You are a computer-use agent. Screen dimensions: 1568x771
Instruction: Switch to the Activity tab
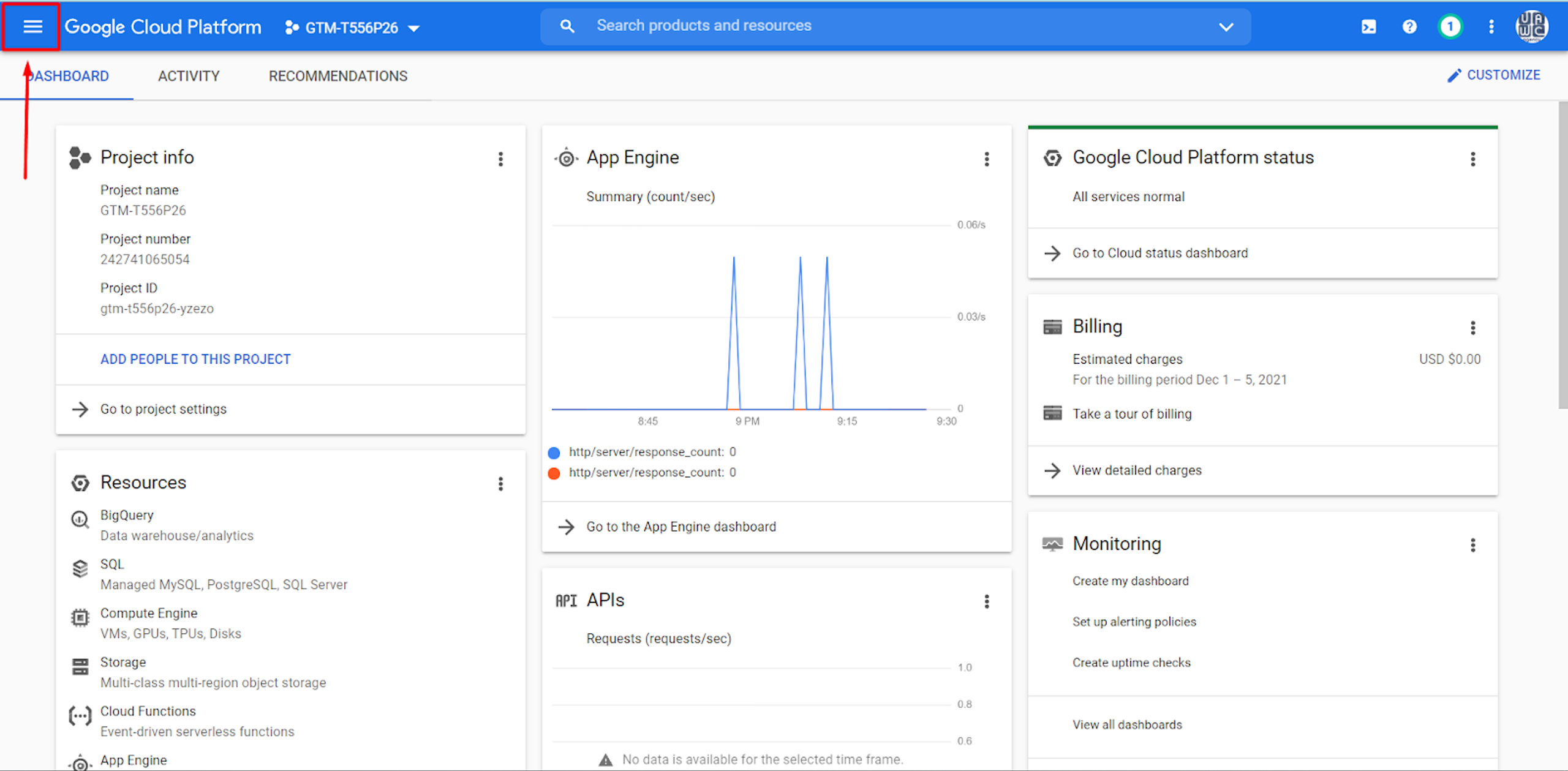189,76
